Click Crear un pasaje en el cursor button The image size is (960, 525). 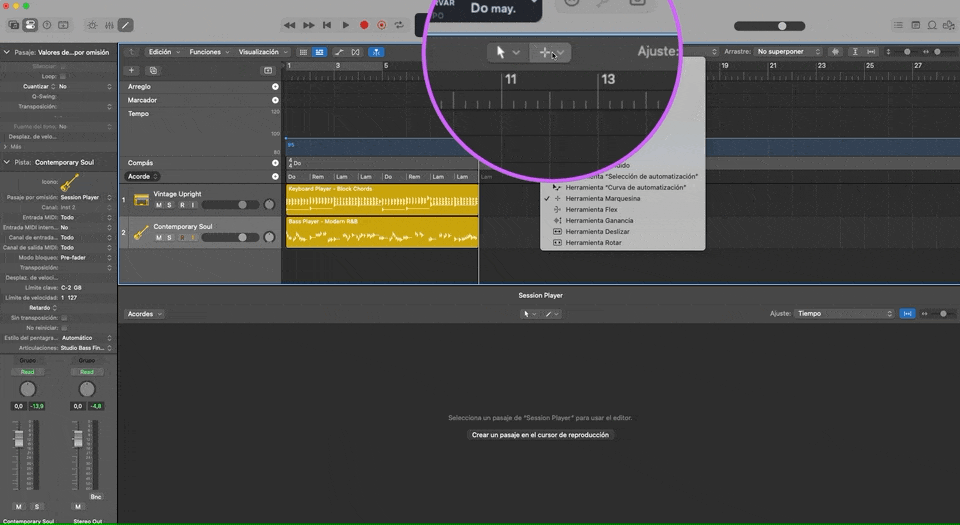point(540,434)
